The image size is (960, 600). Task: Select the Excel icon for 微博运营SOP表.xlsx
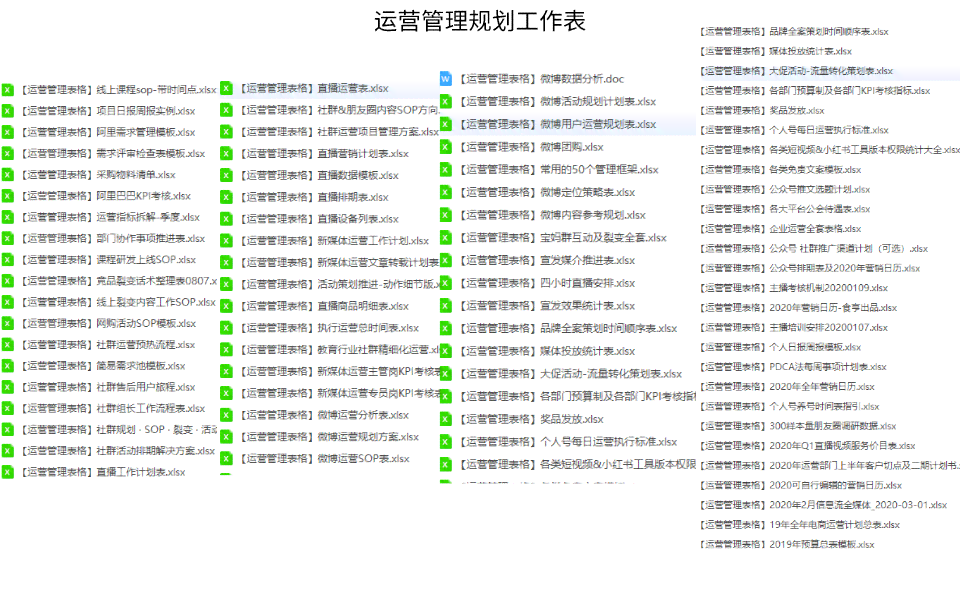pyautogui.click(x=227, y=459)
